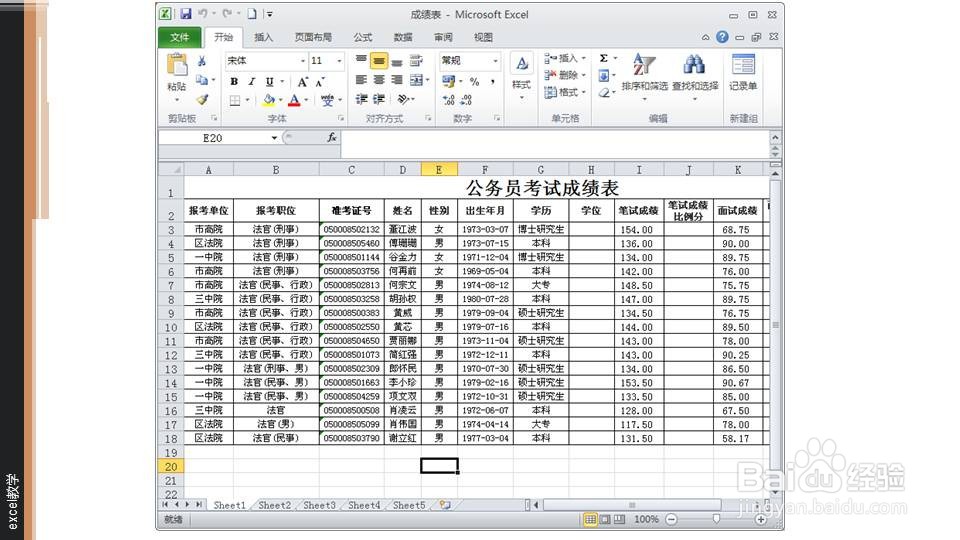
Task: Click the Font Color letter A icon
Action: coord(294,100)
